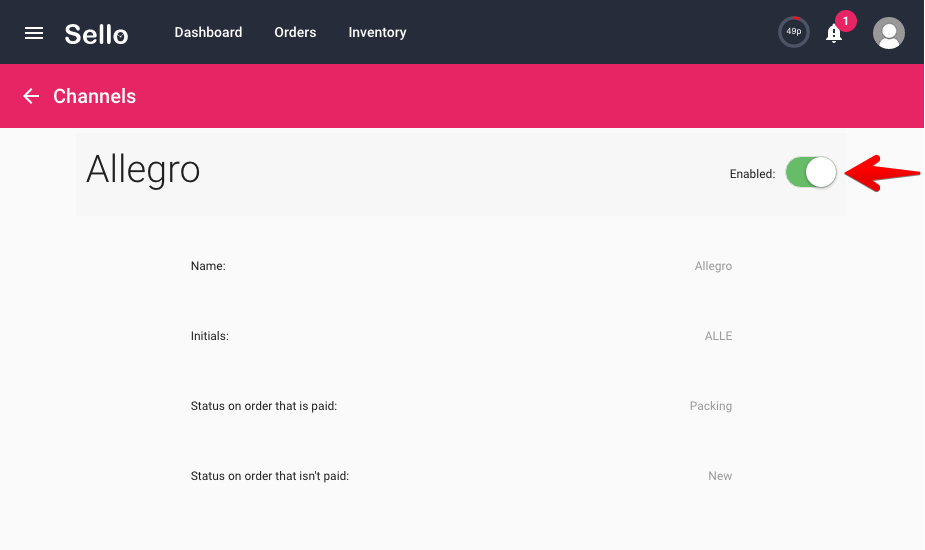925x550 pixels.
Task: Open the hamburger navigation menu
Action: click(x=34, y=33)
